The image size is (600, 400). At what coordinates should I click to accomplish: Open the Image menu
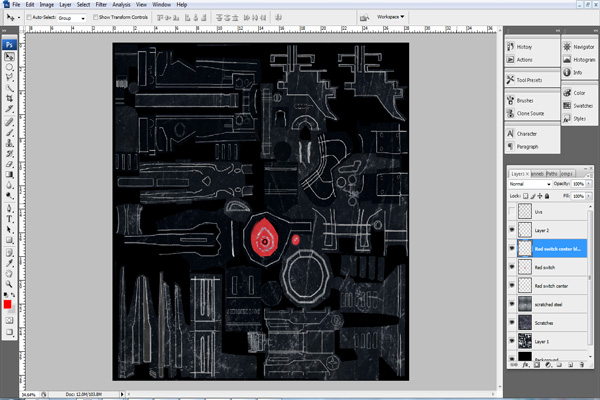pyautogui.click(x=47, y=5)
